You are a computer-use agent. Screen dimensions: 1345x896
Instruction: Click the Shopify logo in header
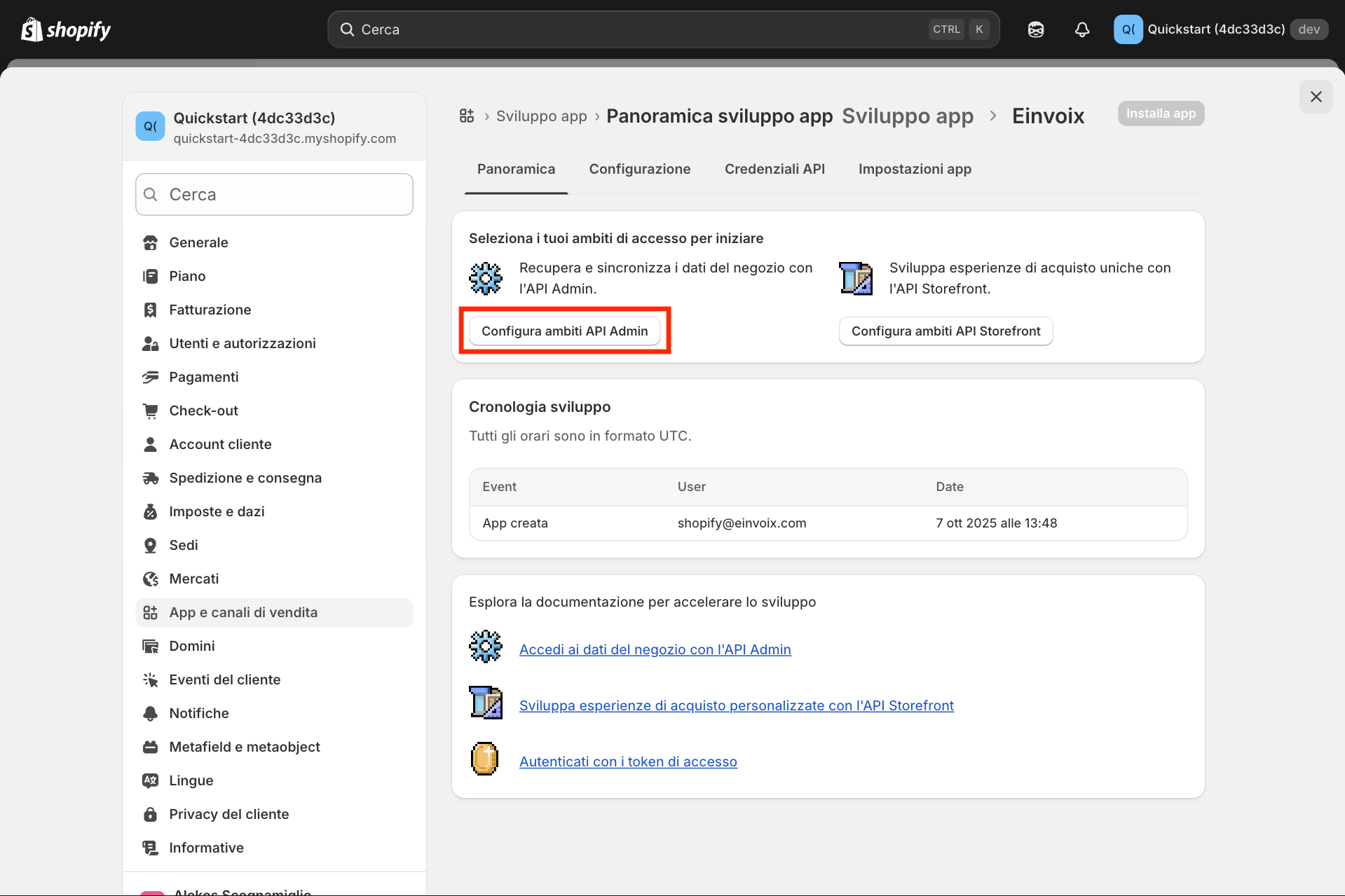tap(66, 29)
